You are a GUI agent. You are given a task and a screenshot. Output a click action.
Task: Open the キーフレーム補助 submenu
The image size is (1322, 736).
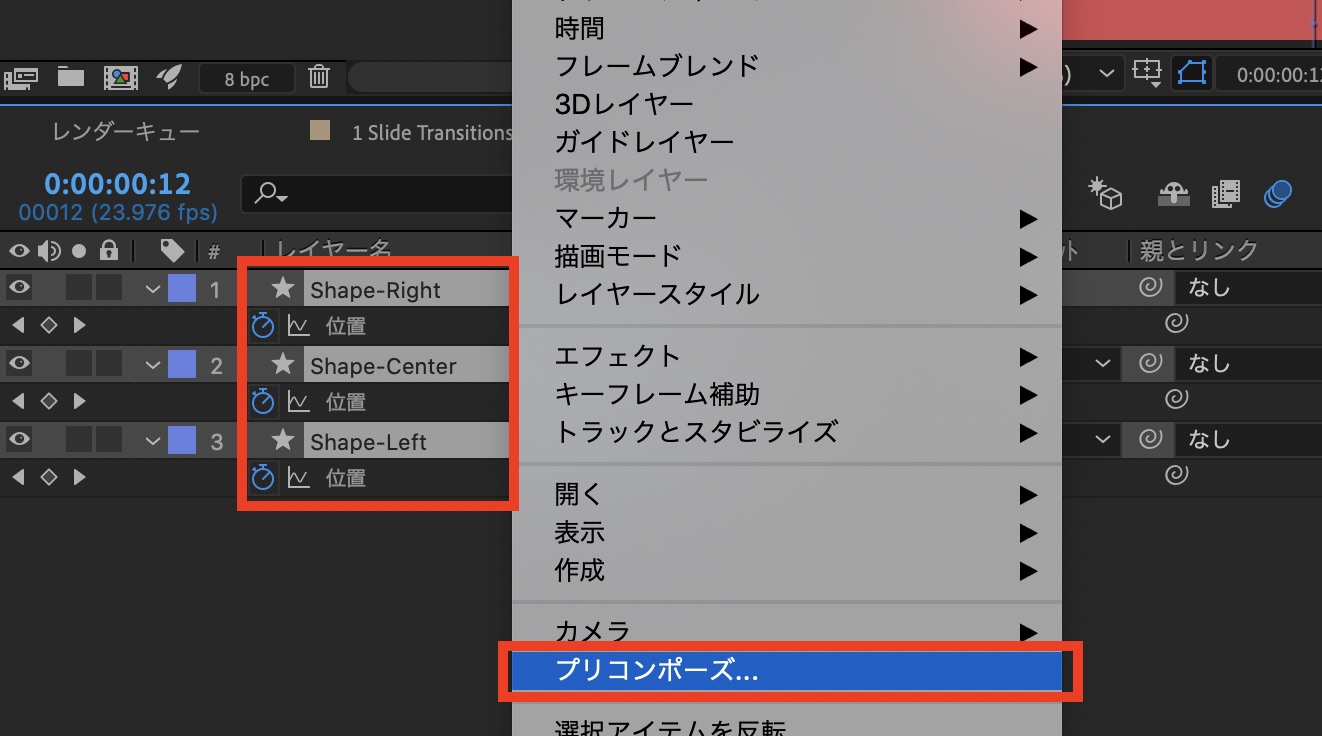tap(786, 394)
